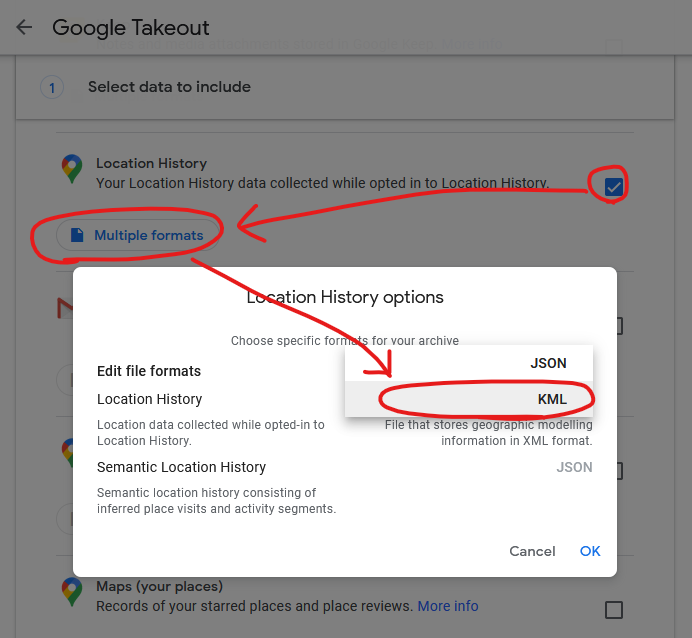Click the step 1 number circle
This screenshot has height=638, width=692.
52,87
